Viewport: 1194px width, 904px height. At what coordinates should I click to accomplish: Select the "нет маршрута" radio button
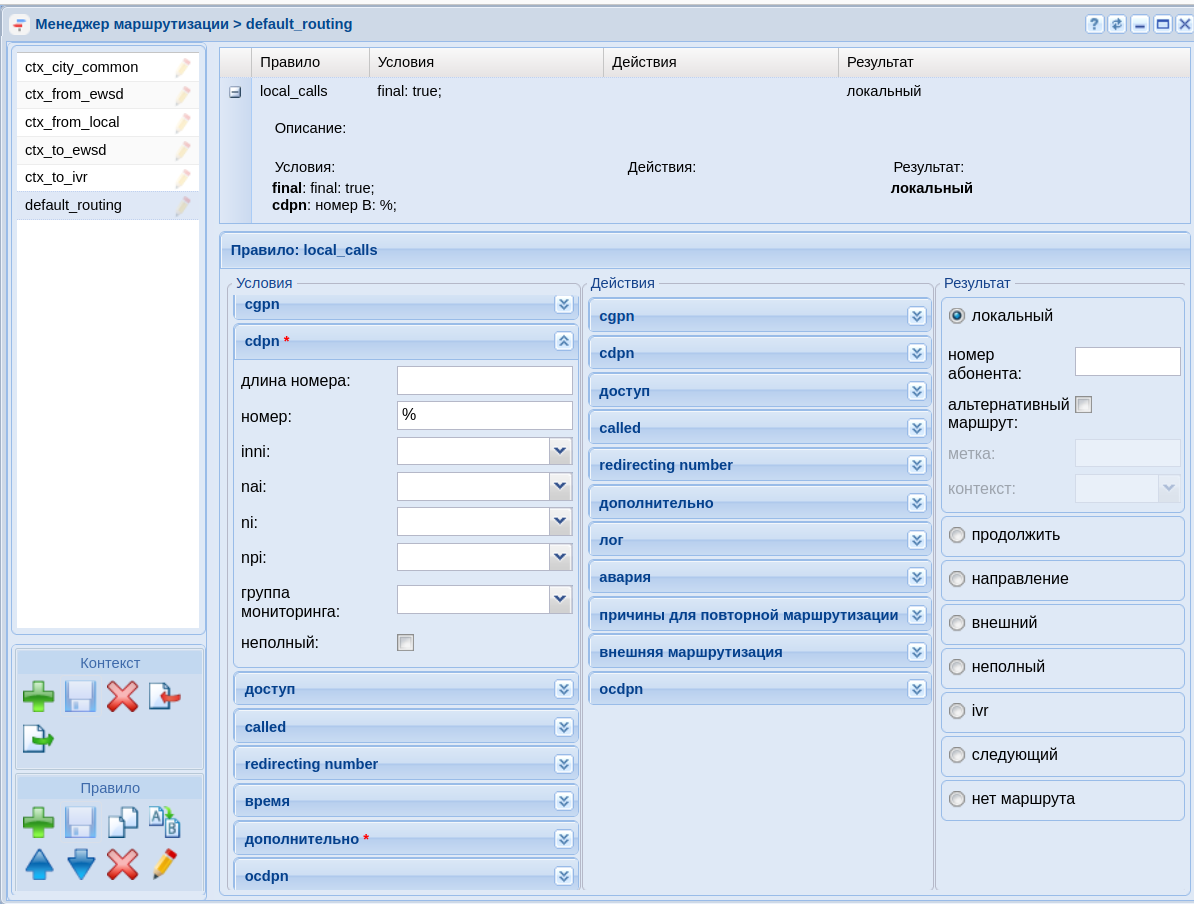(x=957, y=799)
